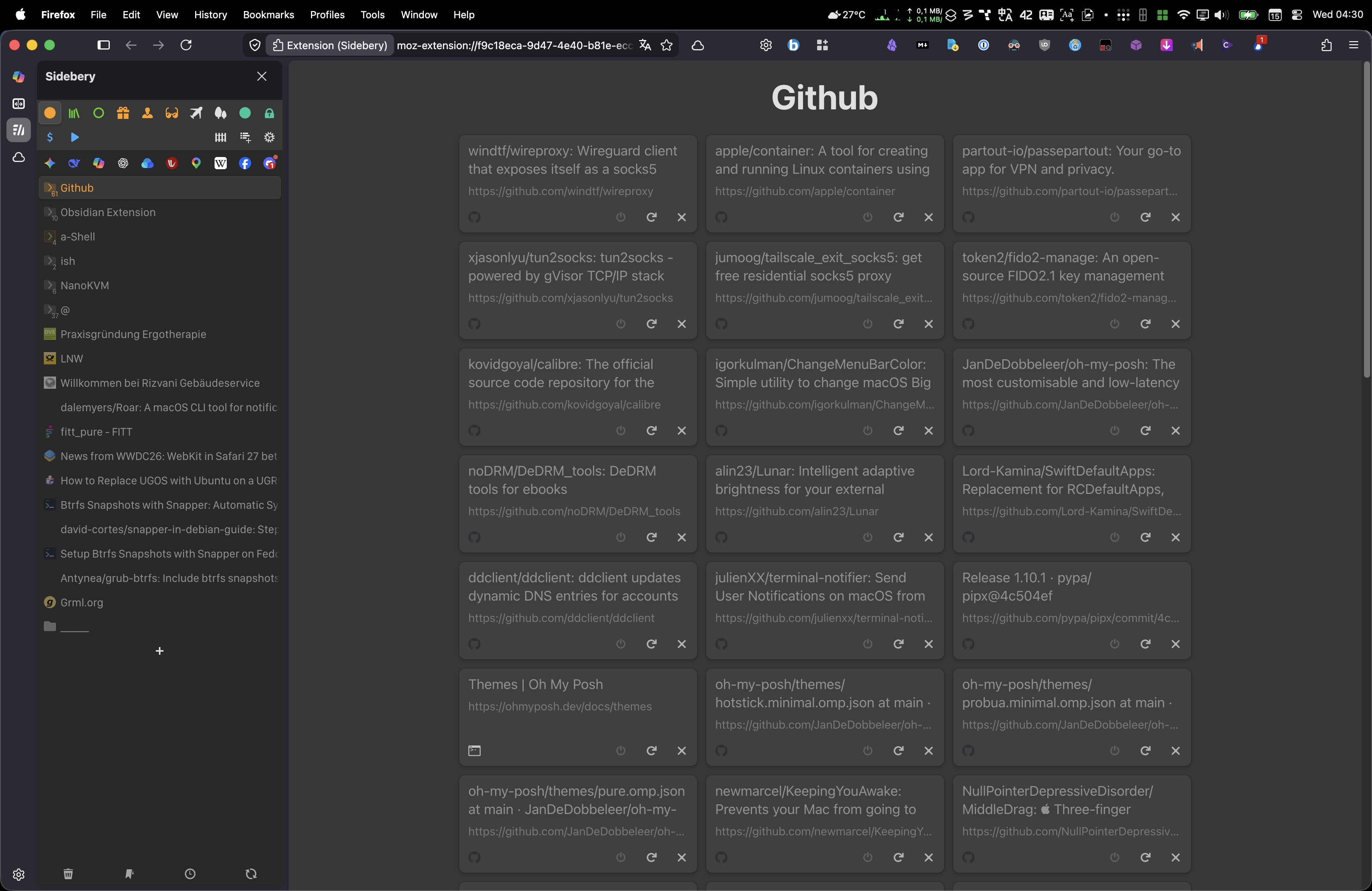The image size is (1372, 891).
Task: Click the address bar URL field
Action: (x=514, y=45)
